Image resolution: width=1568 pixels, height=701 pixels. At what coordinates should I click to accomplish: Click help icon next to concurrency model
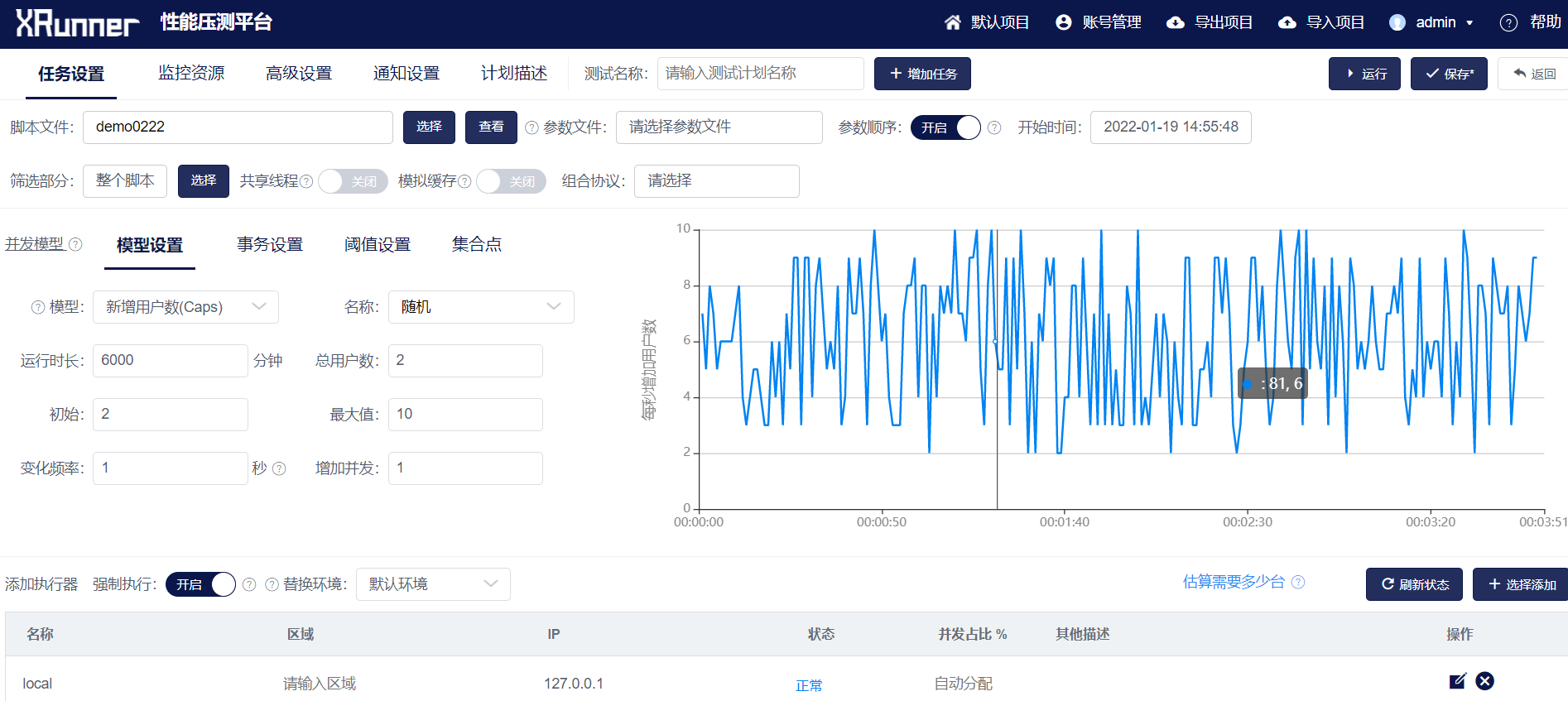pos(75,244)
